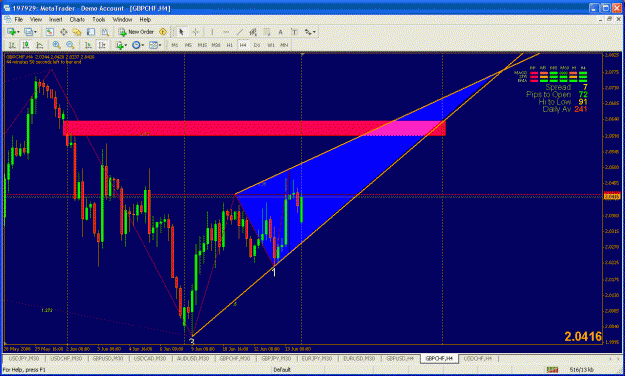Switch to the USDCAD,M30 chart tab
Viewport: 625px width, 376px height.
click(x=149, y=359)
